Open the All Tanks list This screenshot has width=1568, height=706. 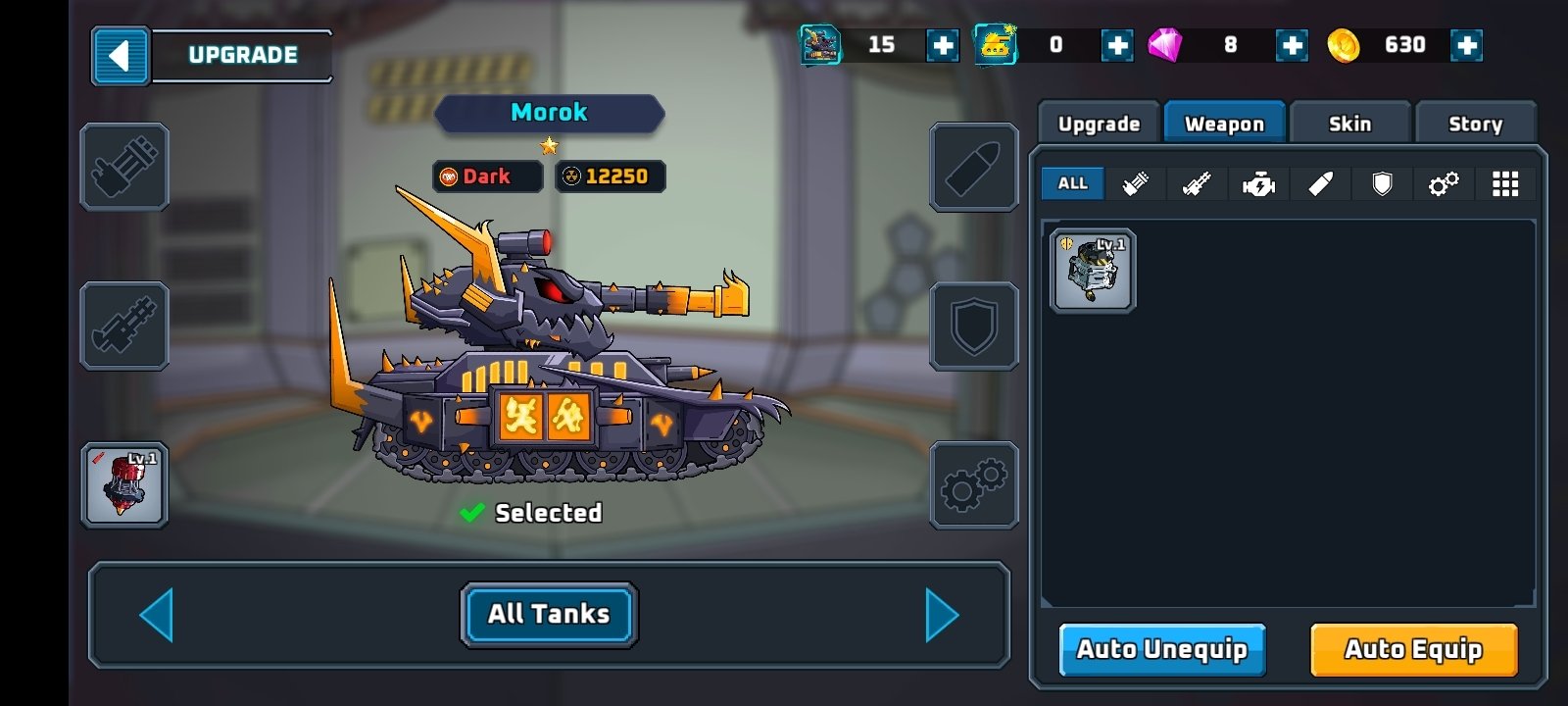coord(549,615)
